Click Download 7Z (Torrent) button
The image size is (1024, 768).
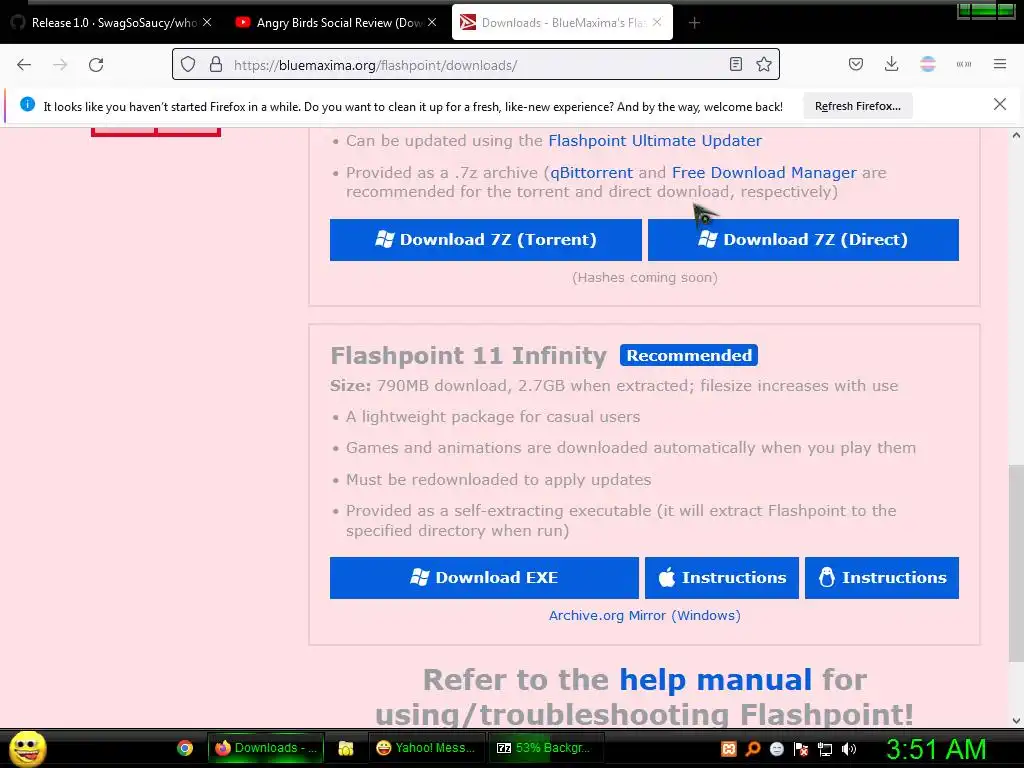[x=485, y=240]
